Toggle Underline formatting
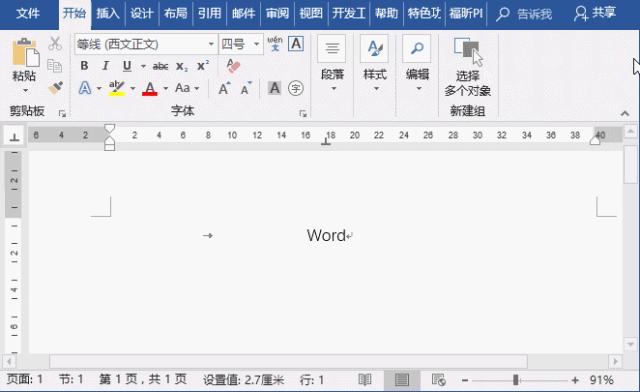The width and height of the screenshot is (640, 392). tap(127, 66)
